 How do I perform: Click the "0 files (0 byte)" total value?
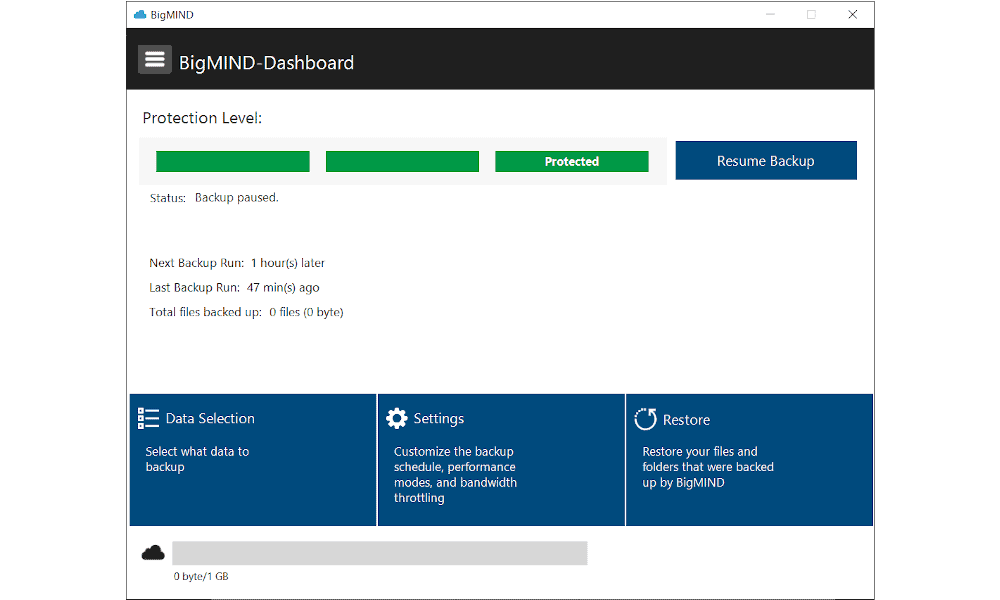click(x=306, y=312)
